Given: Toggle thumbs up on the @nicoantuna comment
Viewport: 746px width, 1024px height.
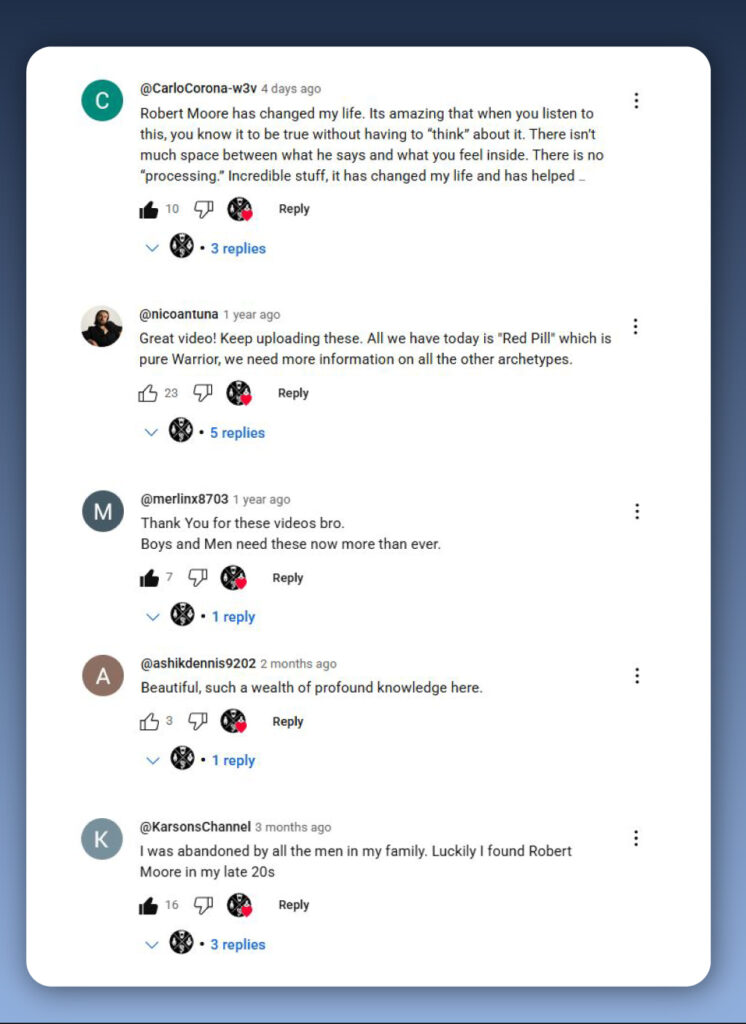Looking at the screenshot, I should click(x=148, y=393).
